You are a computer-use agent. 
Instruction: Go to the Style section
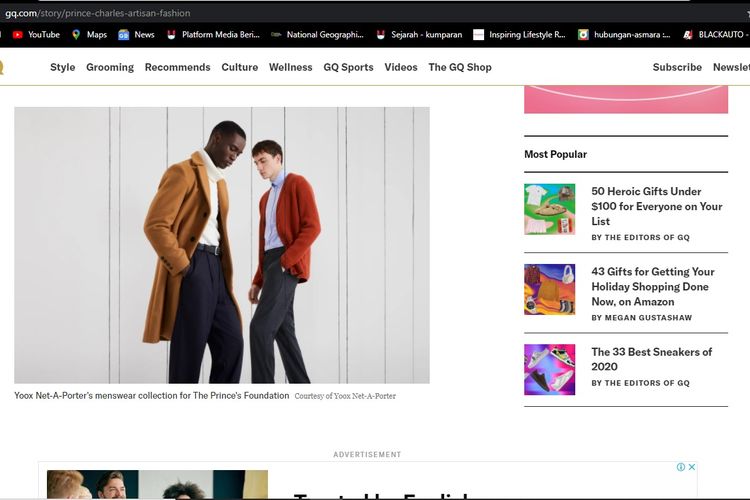pos(63,67)
